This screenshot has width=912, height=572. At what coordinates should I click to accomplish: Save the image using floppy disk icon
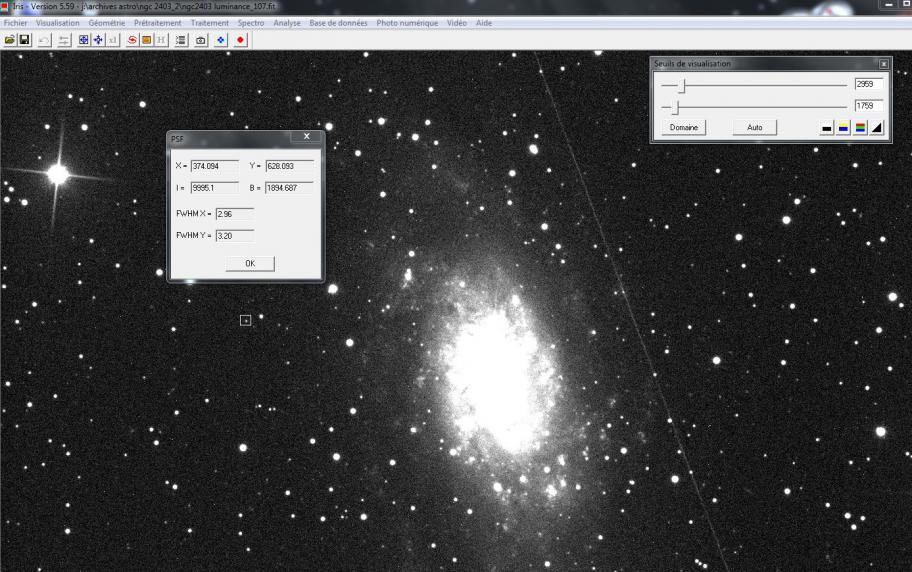(24, 40)
